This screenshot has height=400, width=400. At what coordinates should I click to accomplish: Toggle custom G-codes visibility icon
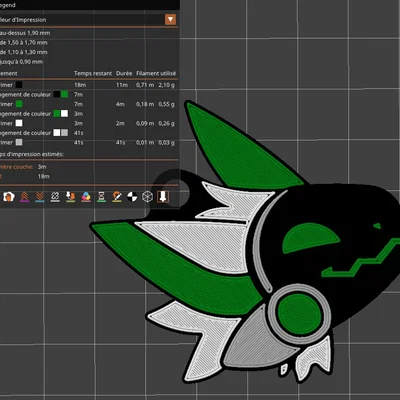117,197
